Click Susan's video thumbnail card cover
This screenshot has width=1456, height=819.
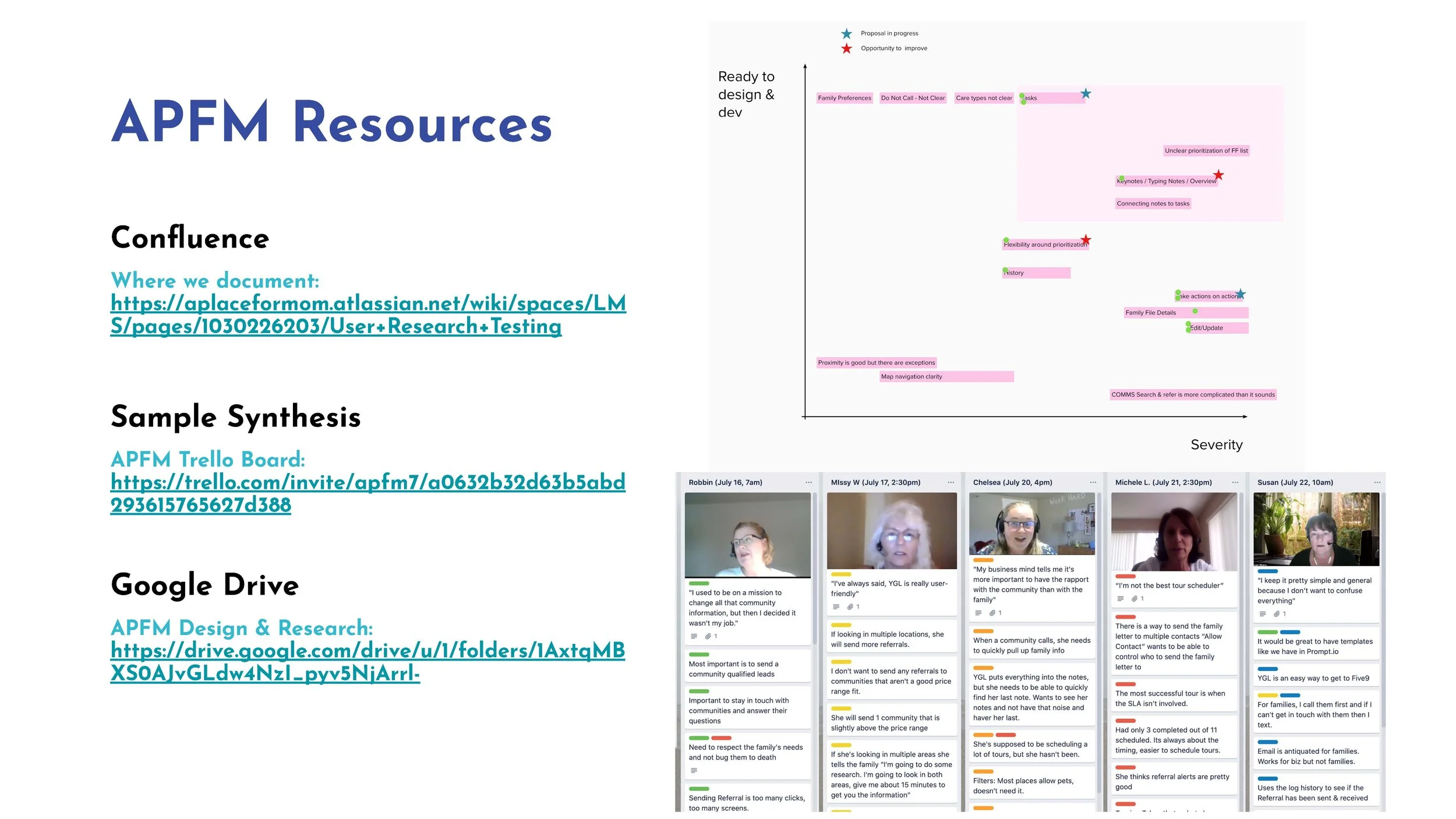(1316, 529)
